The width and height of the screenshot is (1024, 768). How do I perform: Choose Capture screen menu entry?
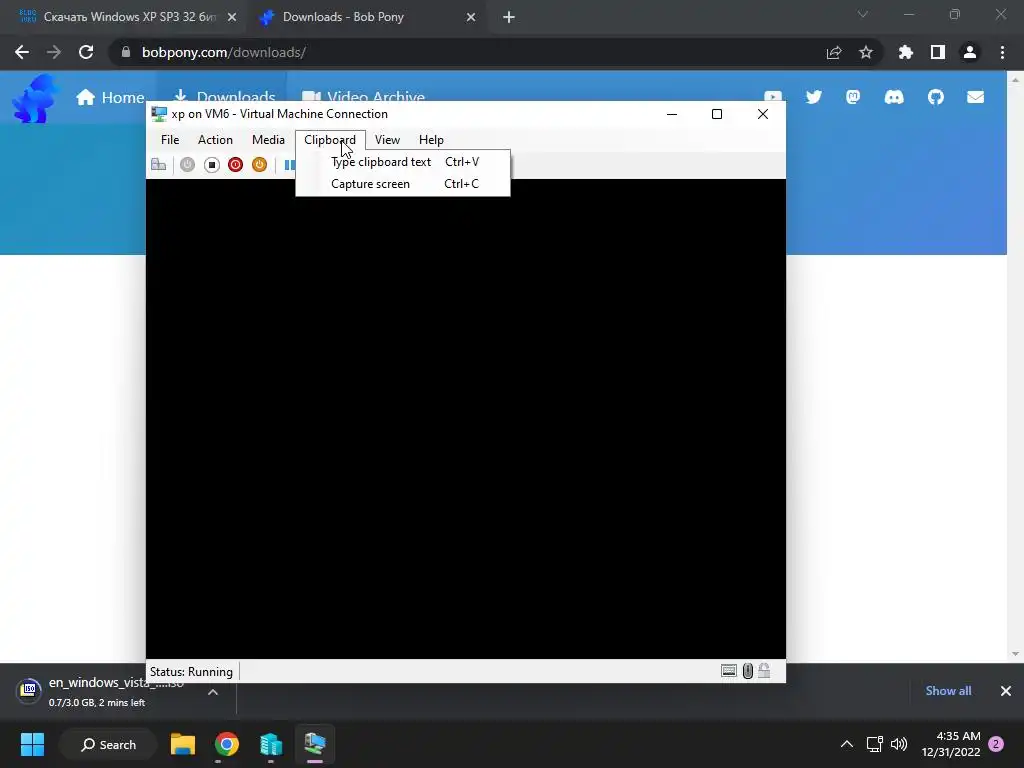[x=403, y=184]
